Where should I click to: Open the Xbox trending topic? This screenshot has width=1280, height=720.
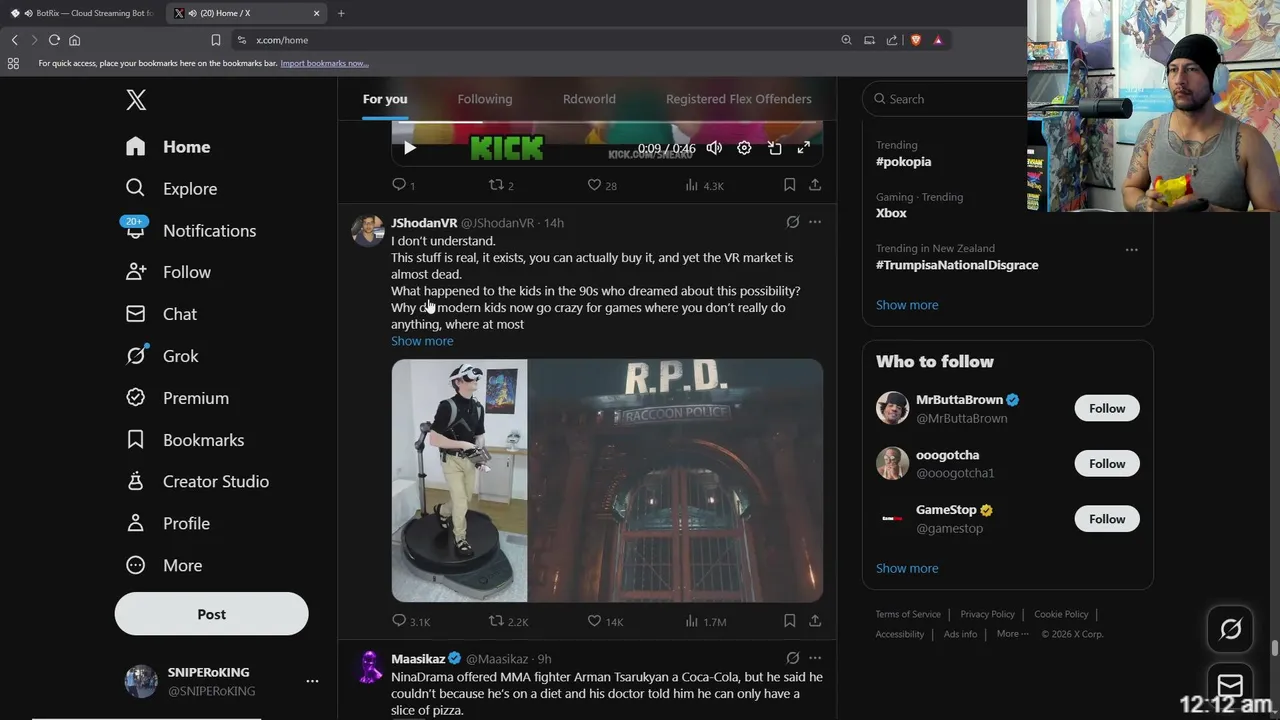(891, 213)
